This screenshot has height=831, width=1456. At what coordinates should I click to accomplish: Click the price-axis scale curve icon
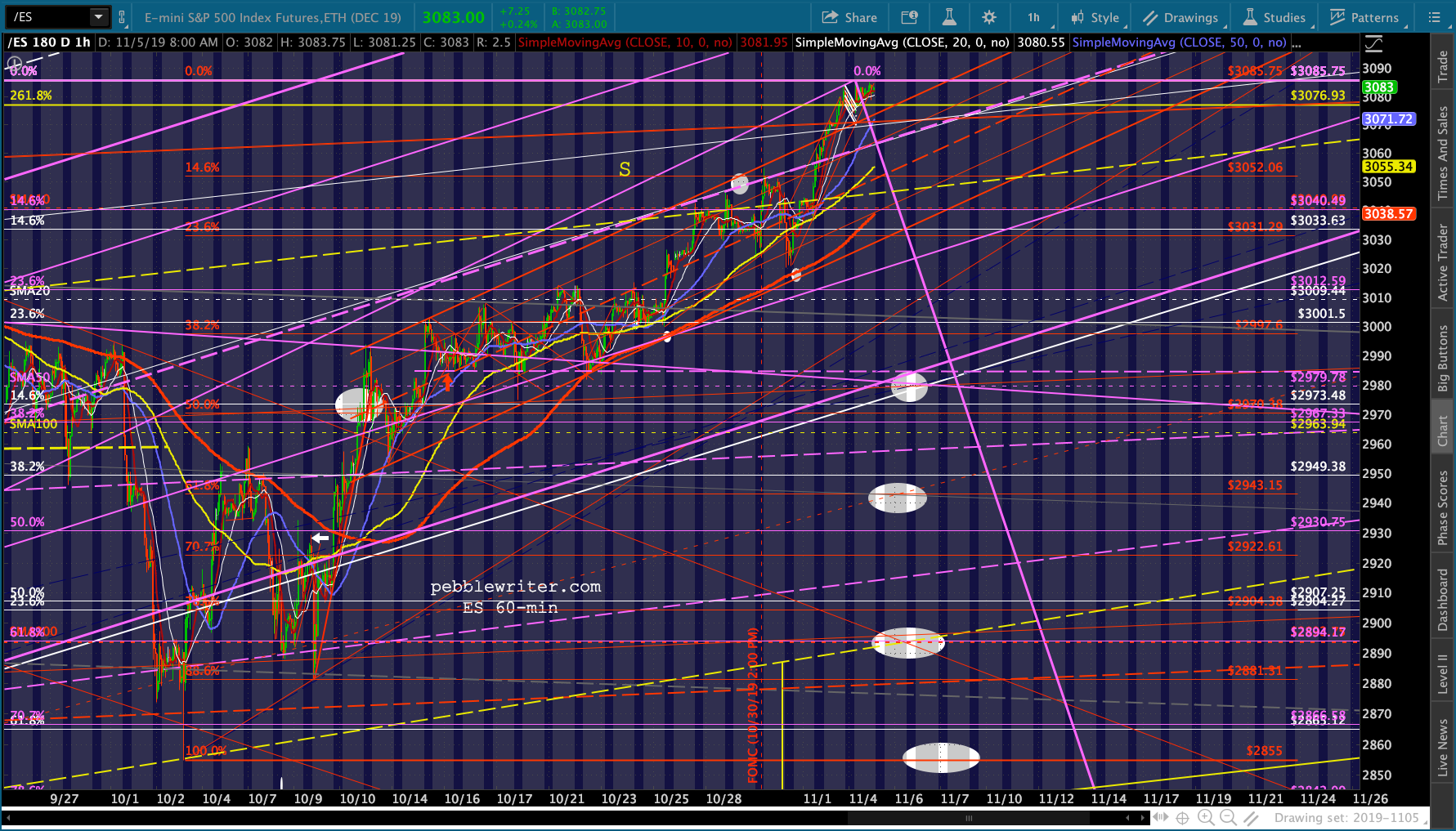click(x=1373, y=44)
